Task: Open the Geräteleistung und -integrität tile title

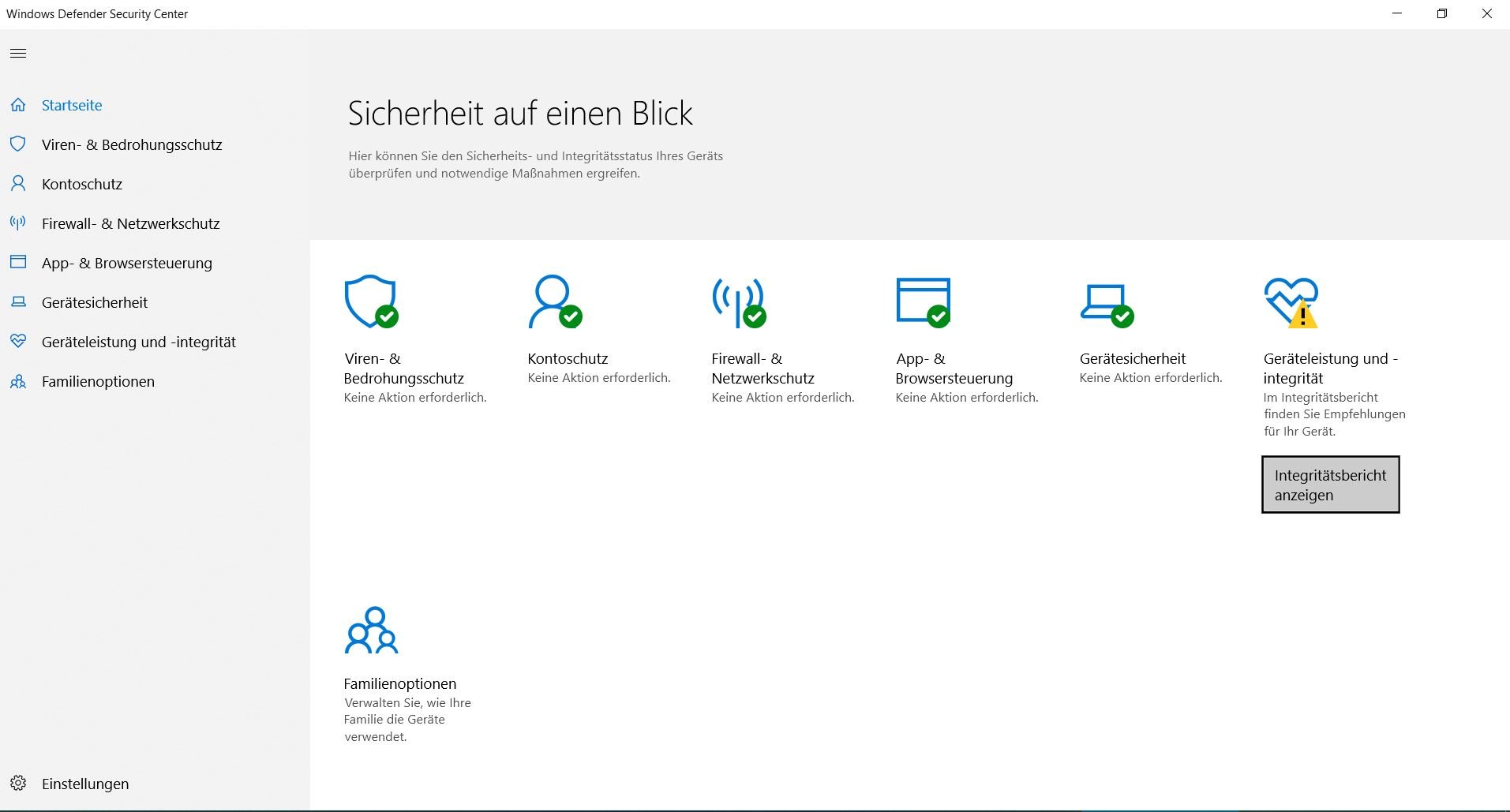Action: pos(1331,369)
